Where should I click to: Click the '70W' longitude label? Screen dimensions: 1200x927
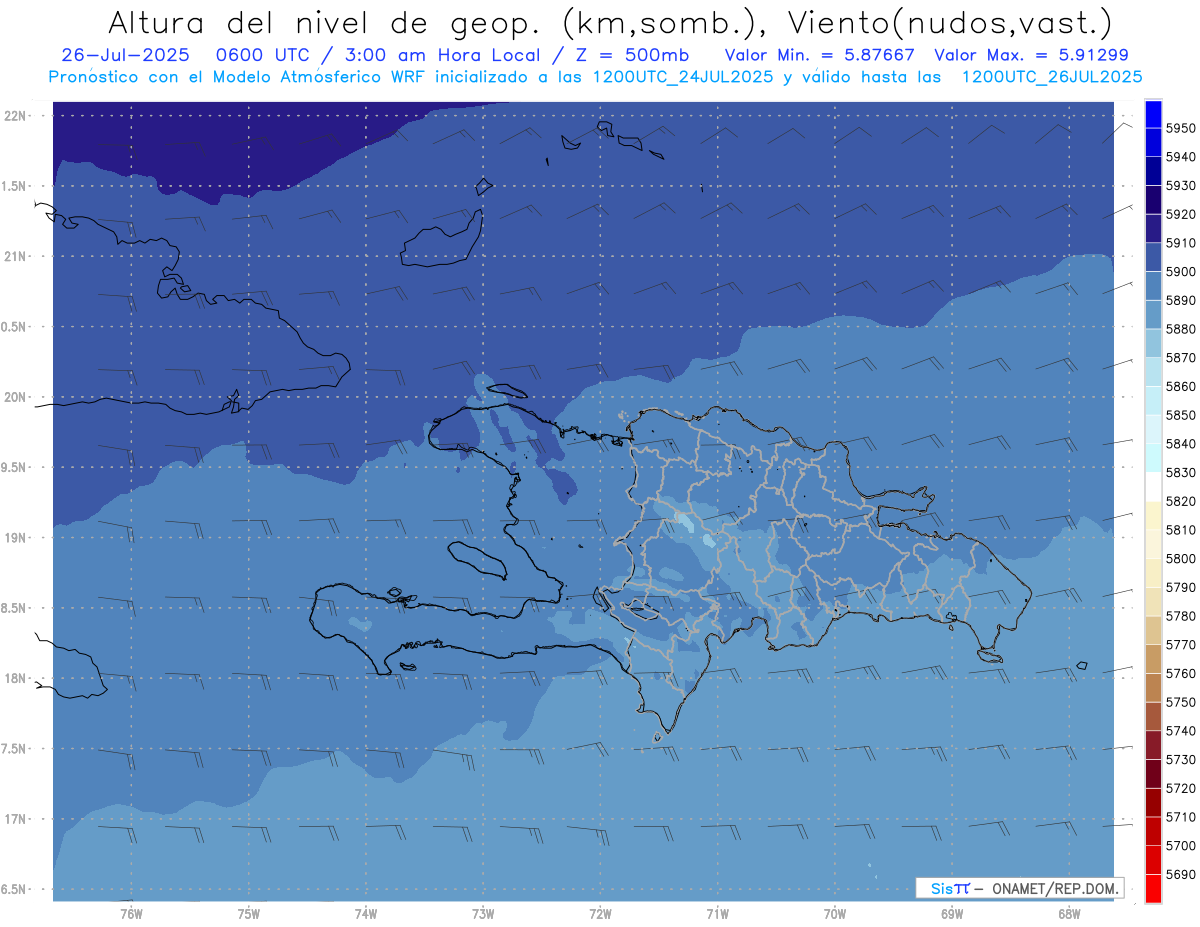[x=835, y=914]
